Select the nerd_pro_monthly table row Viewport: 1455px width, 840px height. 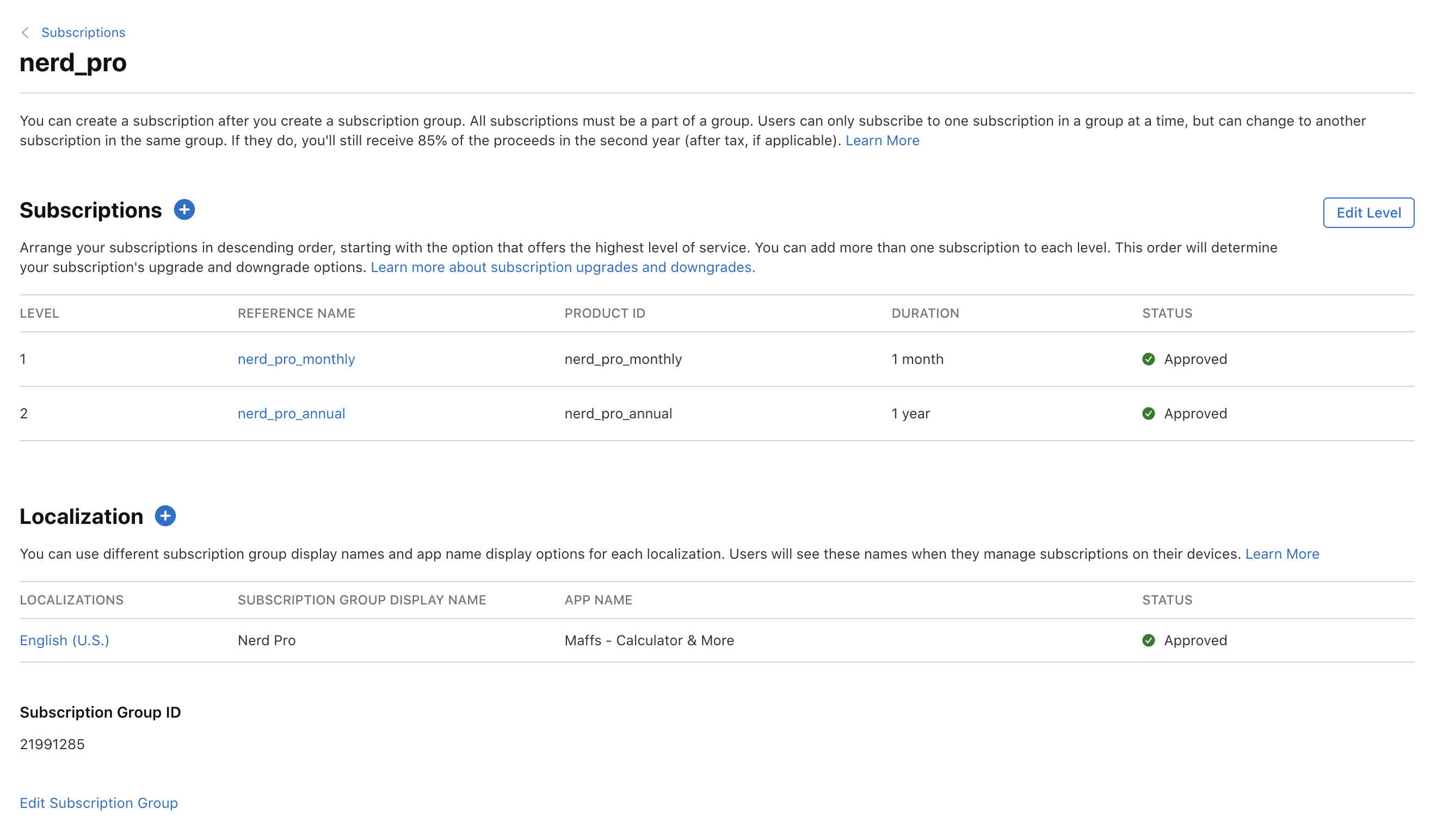coord(727,359)
